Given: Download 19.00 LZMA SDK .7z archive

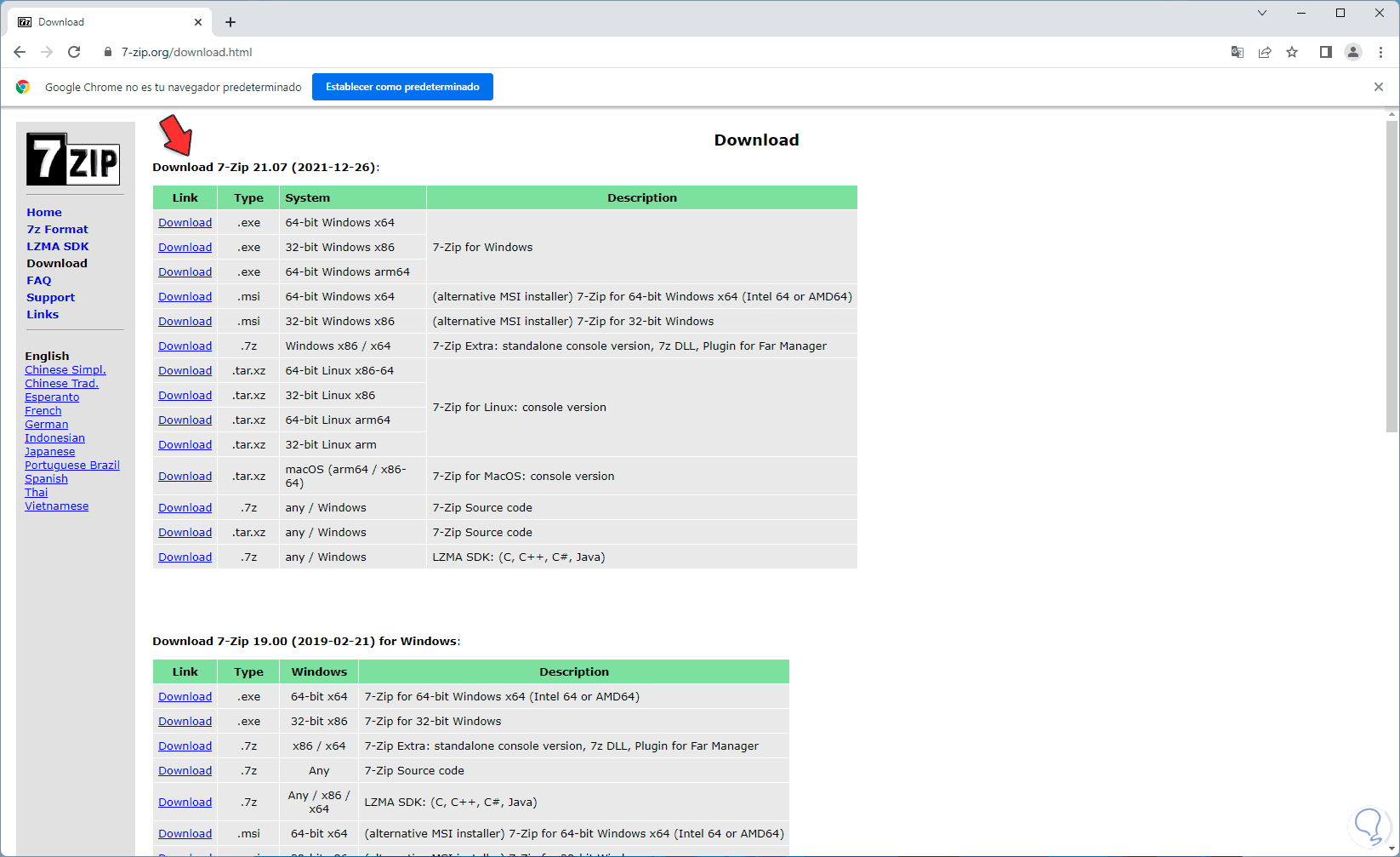Looking at the screenshot, I should [185, 803].
